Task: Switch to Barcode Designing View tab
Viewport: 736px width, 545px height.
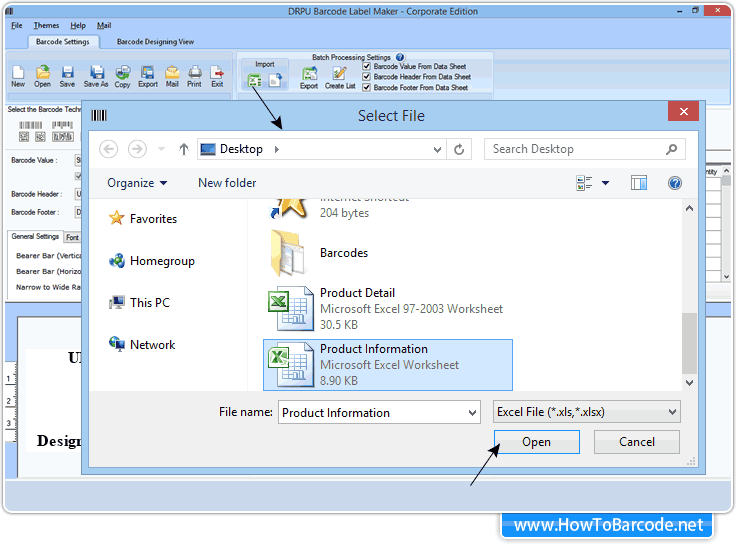Action: (155, 42)
